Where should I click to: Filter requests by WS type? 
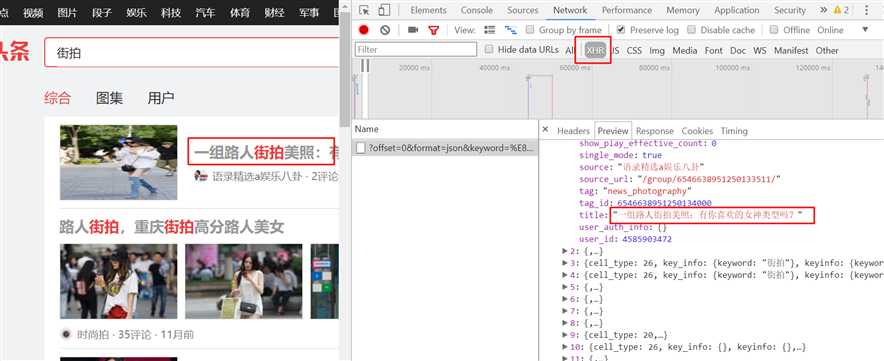pos(760,50)
